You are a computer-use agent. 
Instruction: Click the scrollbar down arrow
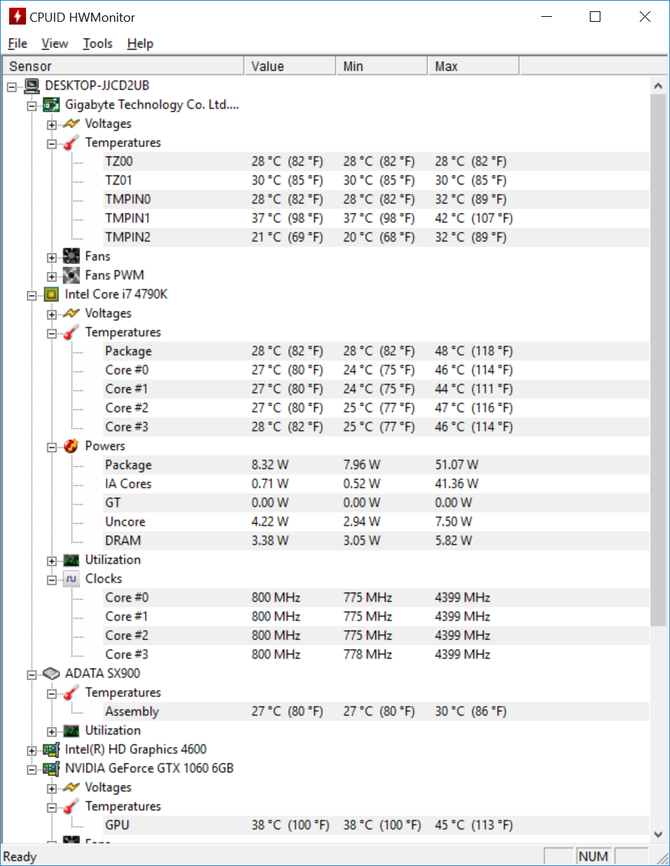coord(658,834)
